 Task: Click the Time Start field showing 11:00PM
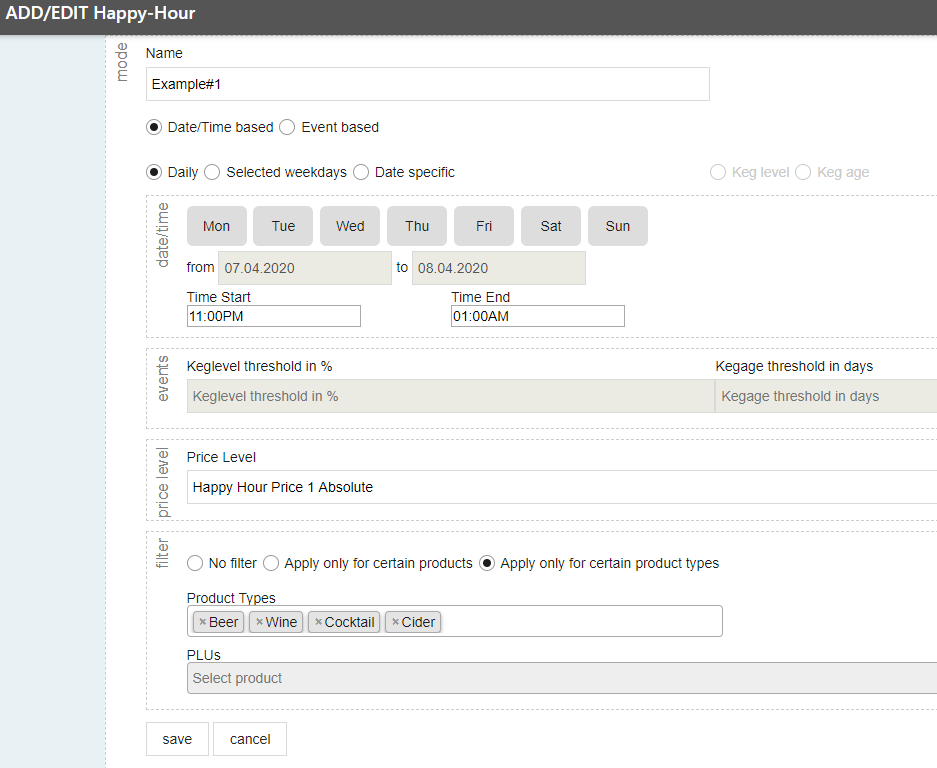(274, 316)
